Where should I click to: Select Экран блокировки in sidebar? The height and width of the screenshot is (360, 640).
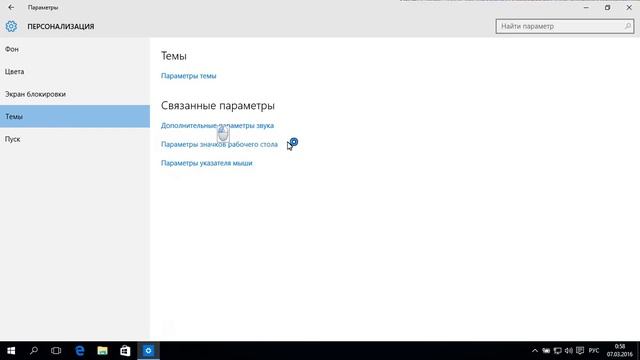click(75, 94)
